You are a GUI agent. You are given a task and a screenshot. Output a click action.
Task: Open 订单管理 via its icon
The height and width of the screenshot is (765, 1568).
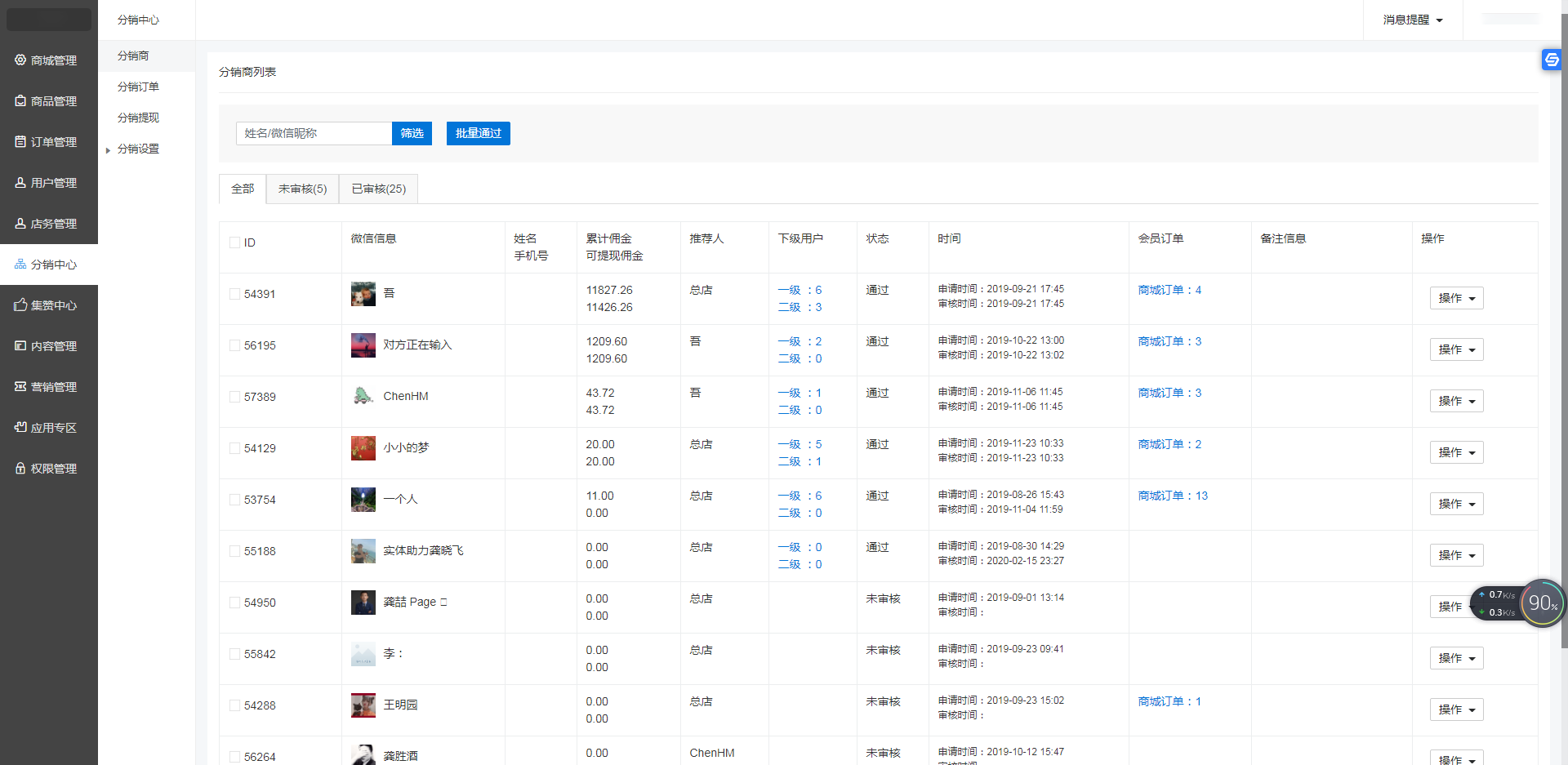pyautogui.click(x=20, y=141)
